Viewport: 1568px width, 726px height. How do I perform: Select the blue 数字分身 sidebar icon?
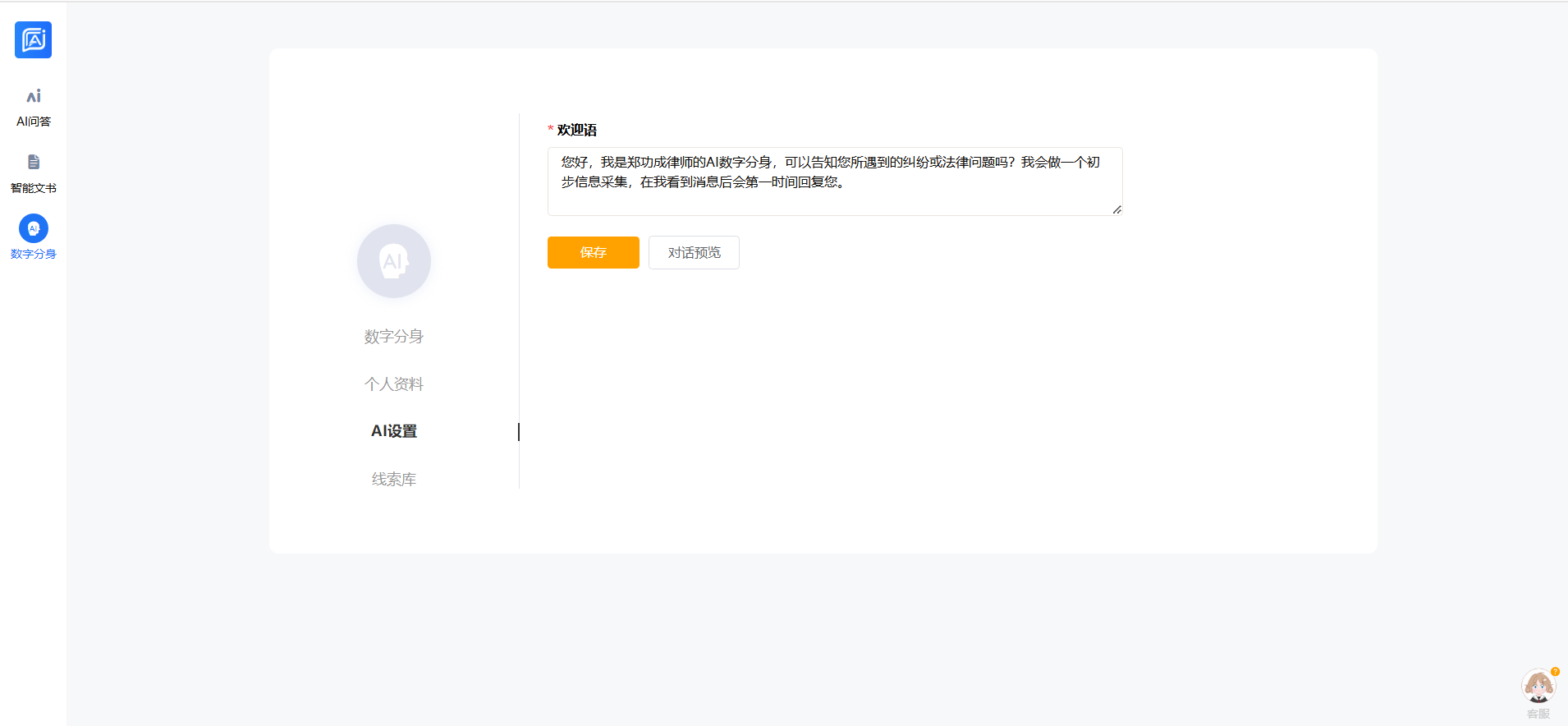point(33,228)
